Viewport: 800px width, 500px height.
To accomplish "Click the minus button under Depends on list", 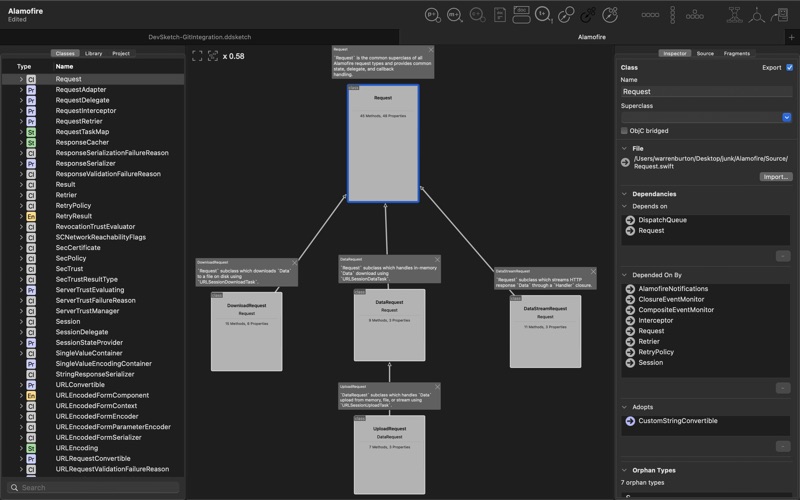I will coord(783,256).
